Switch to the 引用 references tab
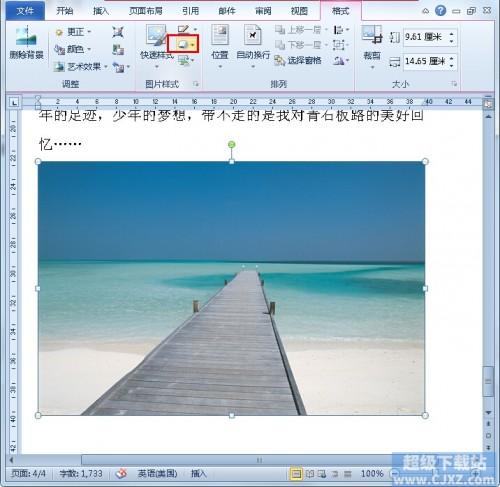500x487 pixels. click(x=190, y=11)
